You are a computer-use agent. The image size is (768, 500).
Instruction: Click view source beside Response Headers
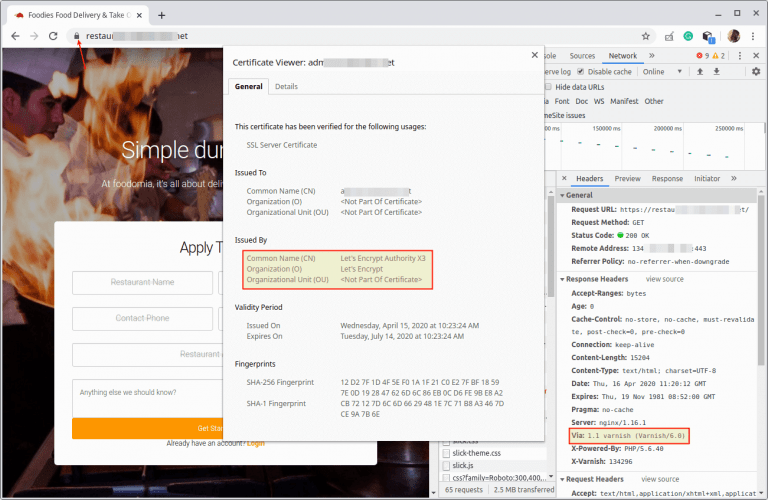(x=665, y=279)
